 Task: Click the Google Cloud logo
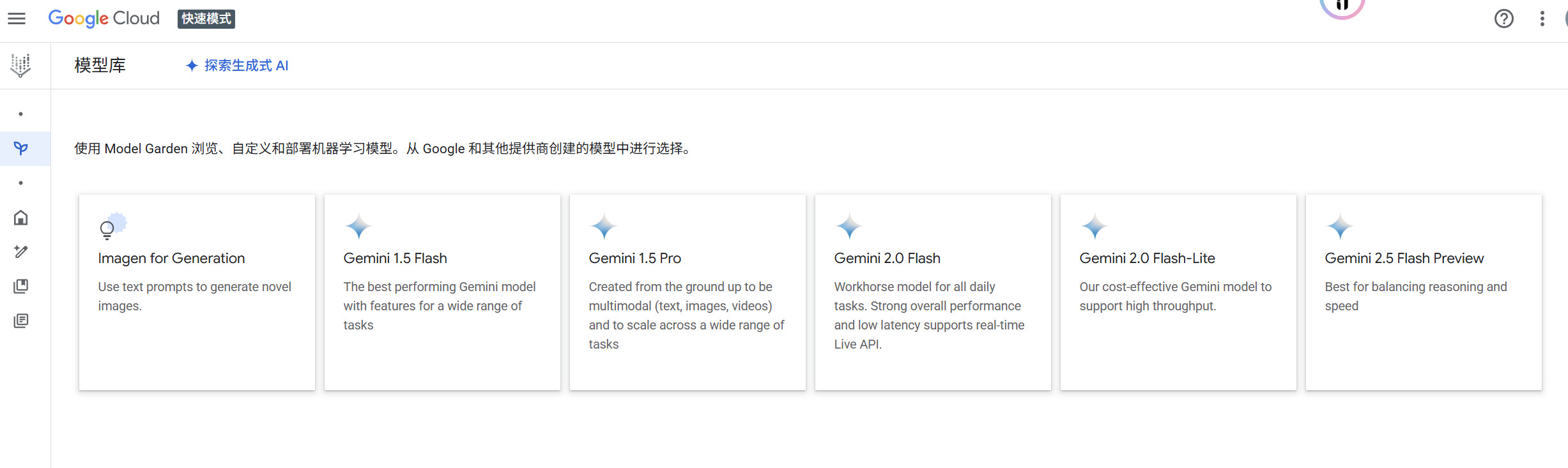pos(104,19)
